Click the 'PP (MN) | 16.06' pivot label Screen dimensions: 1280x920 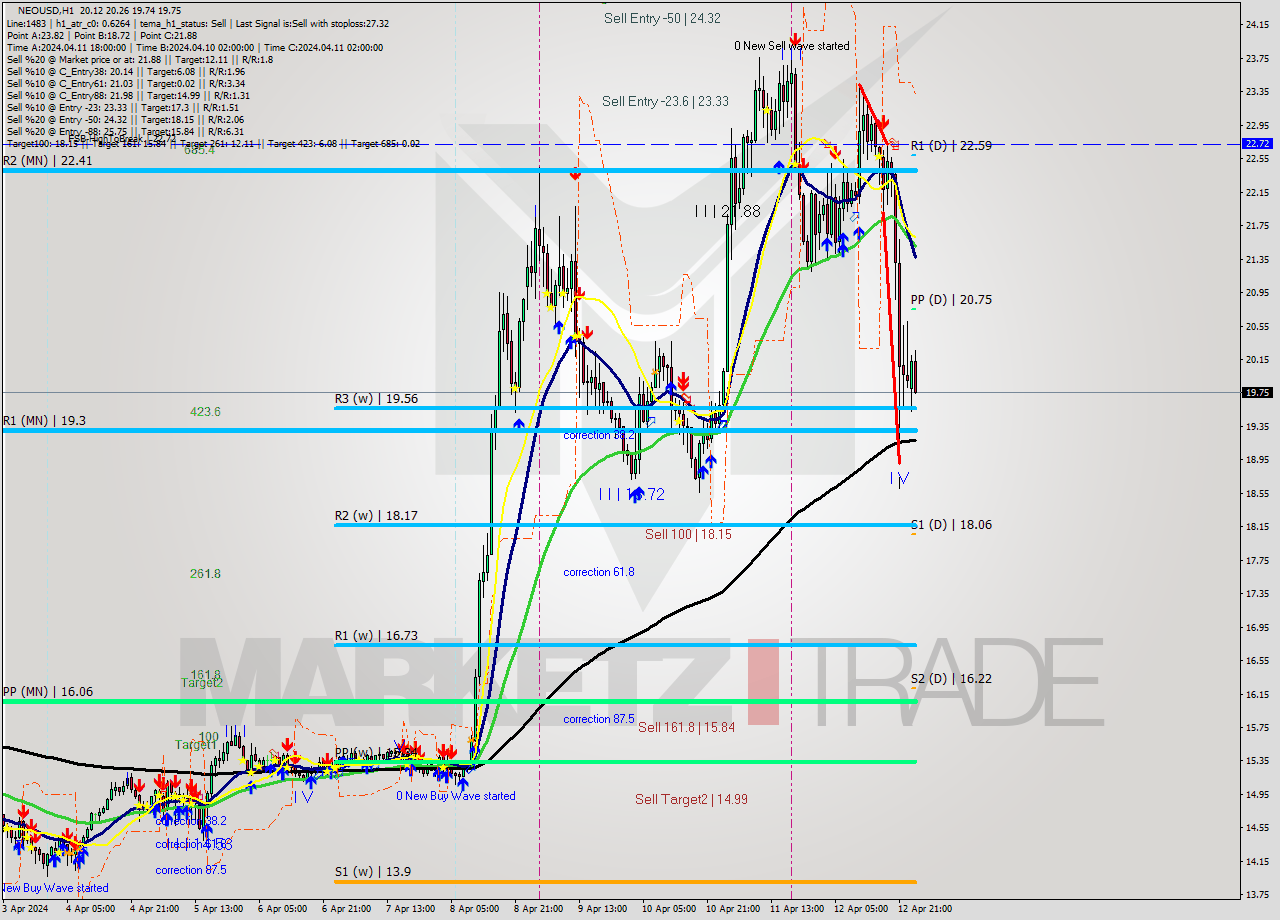48,691
